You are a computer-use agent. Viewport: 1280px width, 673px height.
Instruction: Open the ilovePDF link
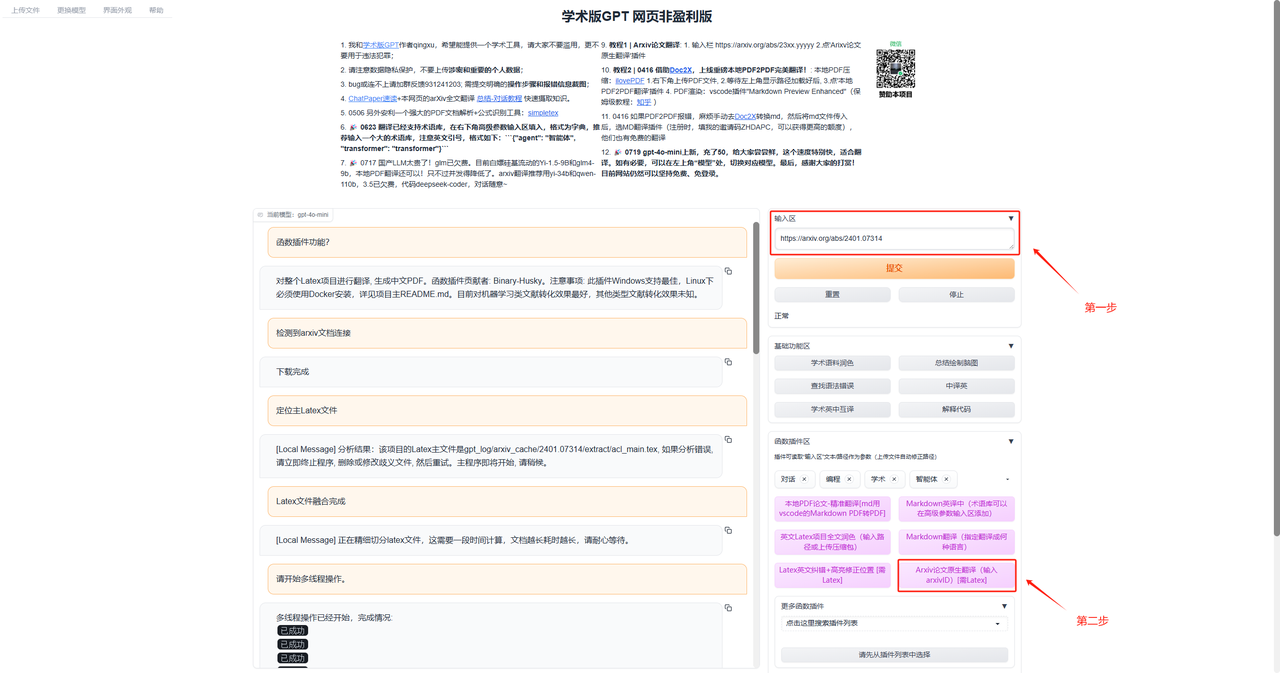tap(630, 81)
